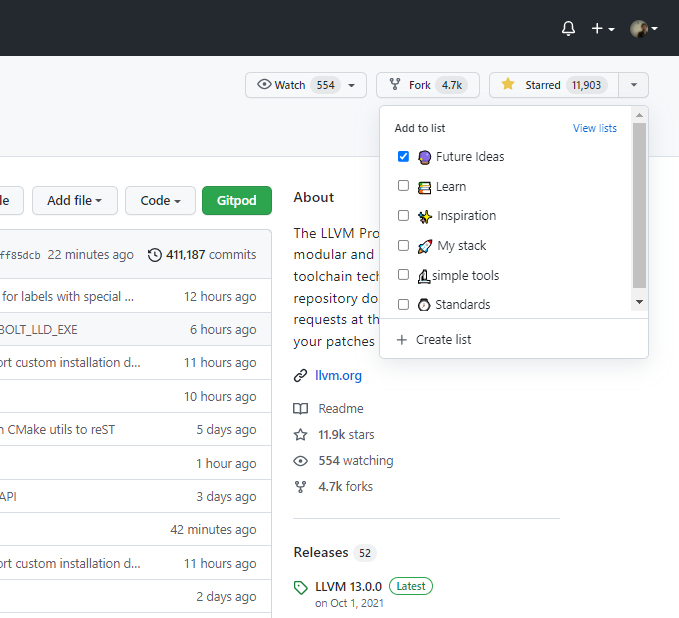The width and height of the screenshot is (679, 618).
Task: Open the 554 watching link
Action: pos(356,461)
